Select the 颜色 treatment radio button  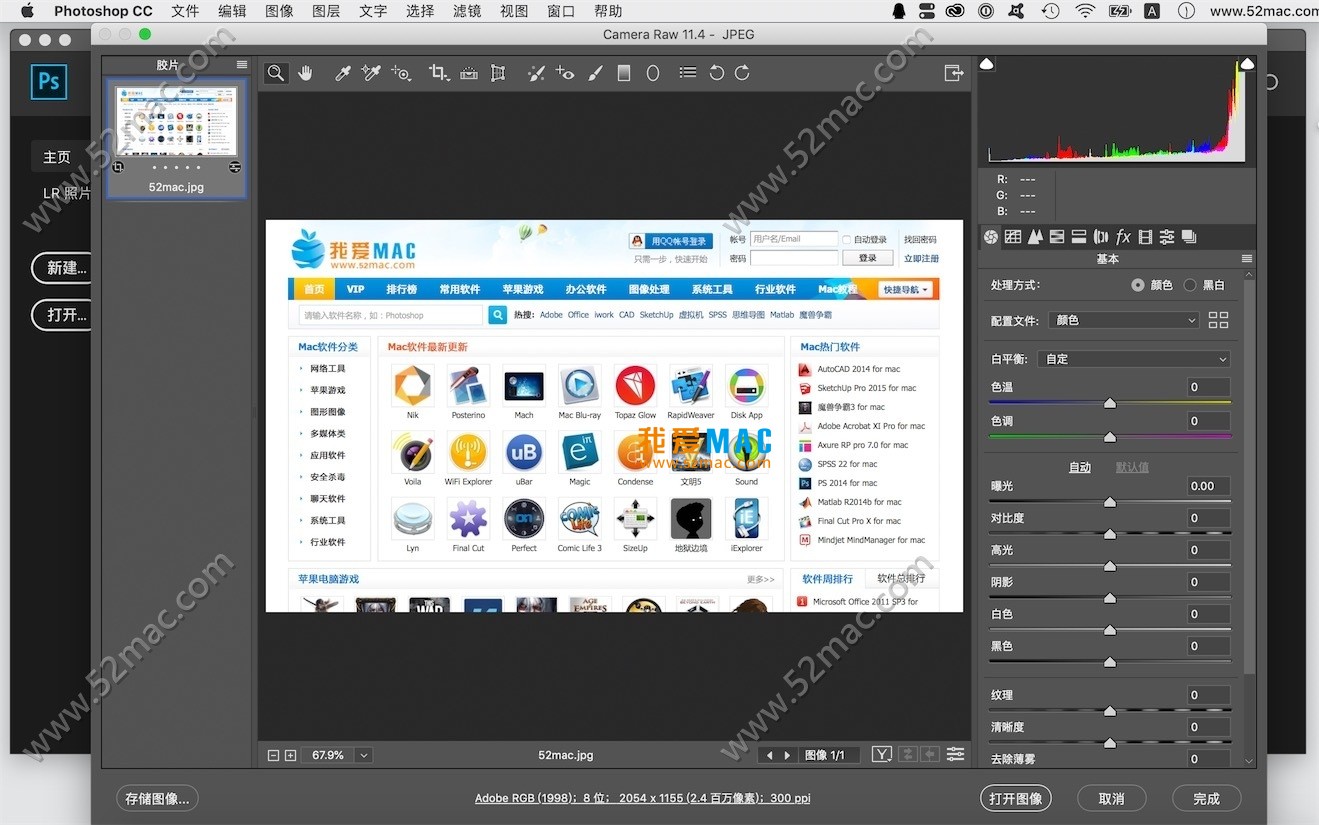click(1138, 285)
